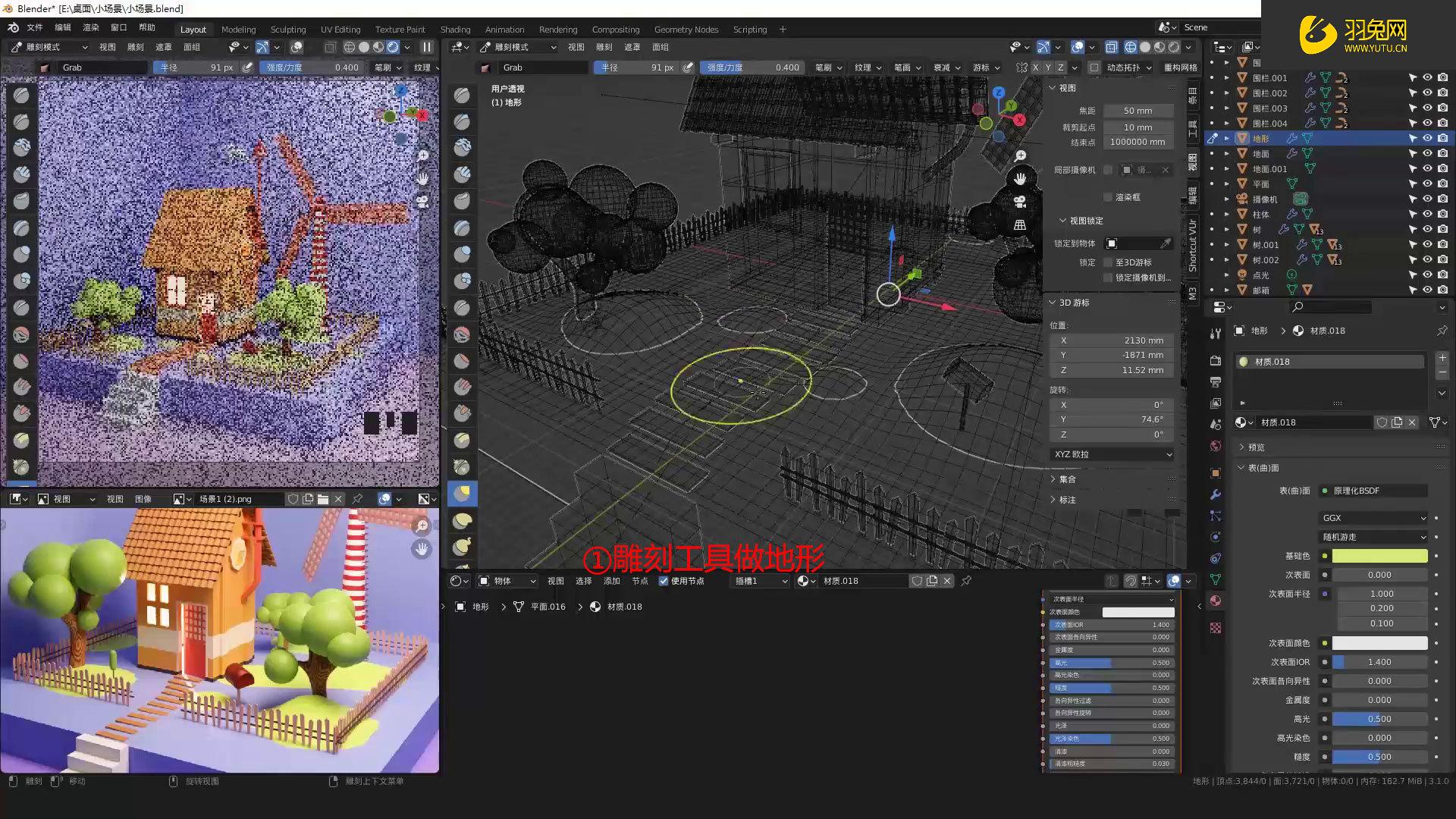Screen dimensions: 1456x819
Task: Hide 围栏.001 using its eye icon
Action: pyautogui.click(x=1427, y=77)
